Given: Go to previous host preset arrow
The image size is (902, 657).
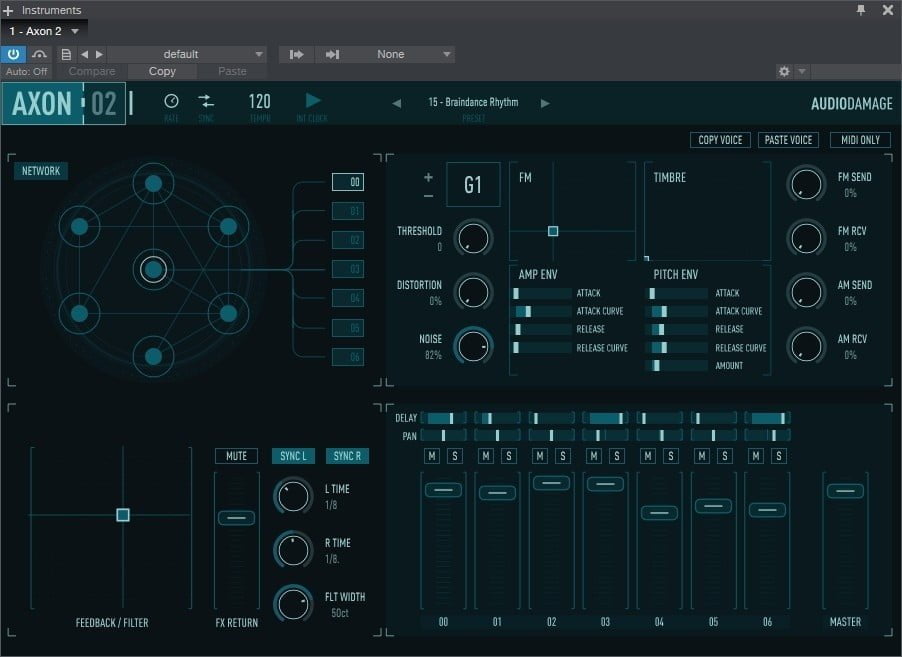Looking at the screenshot, I should pos(85,54).
